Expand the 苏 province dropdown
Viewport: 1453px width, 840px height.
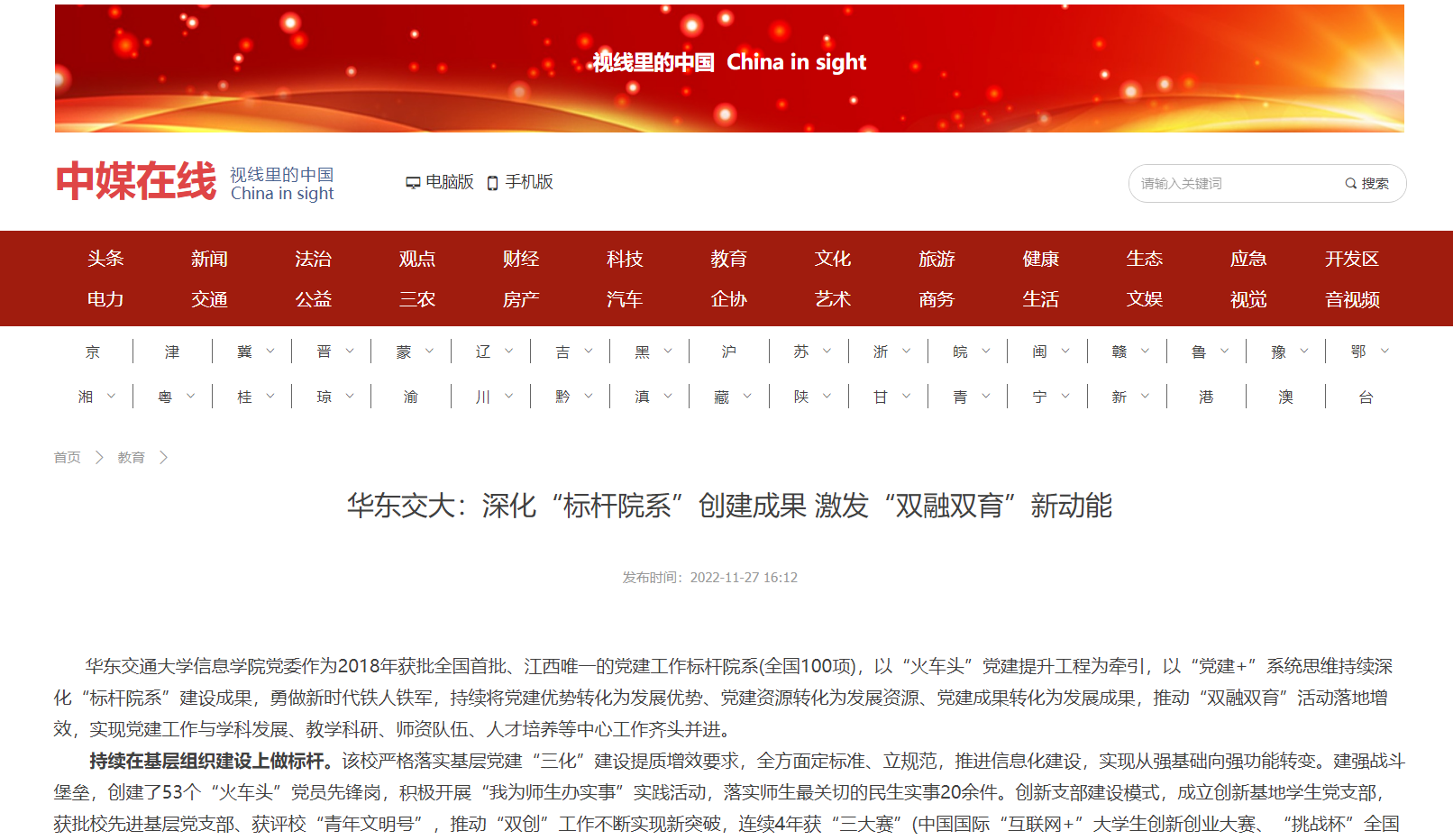827,352
